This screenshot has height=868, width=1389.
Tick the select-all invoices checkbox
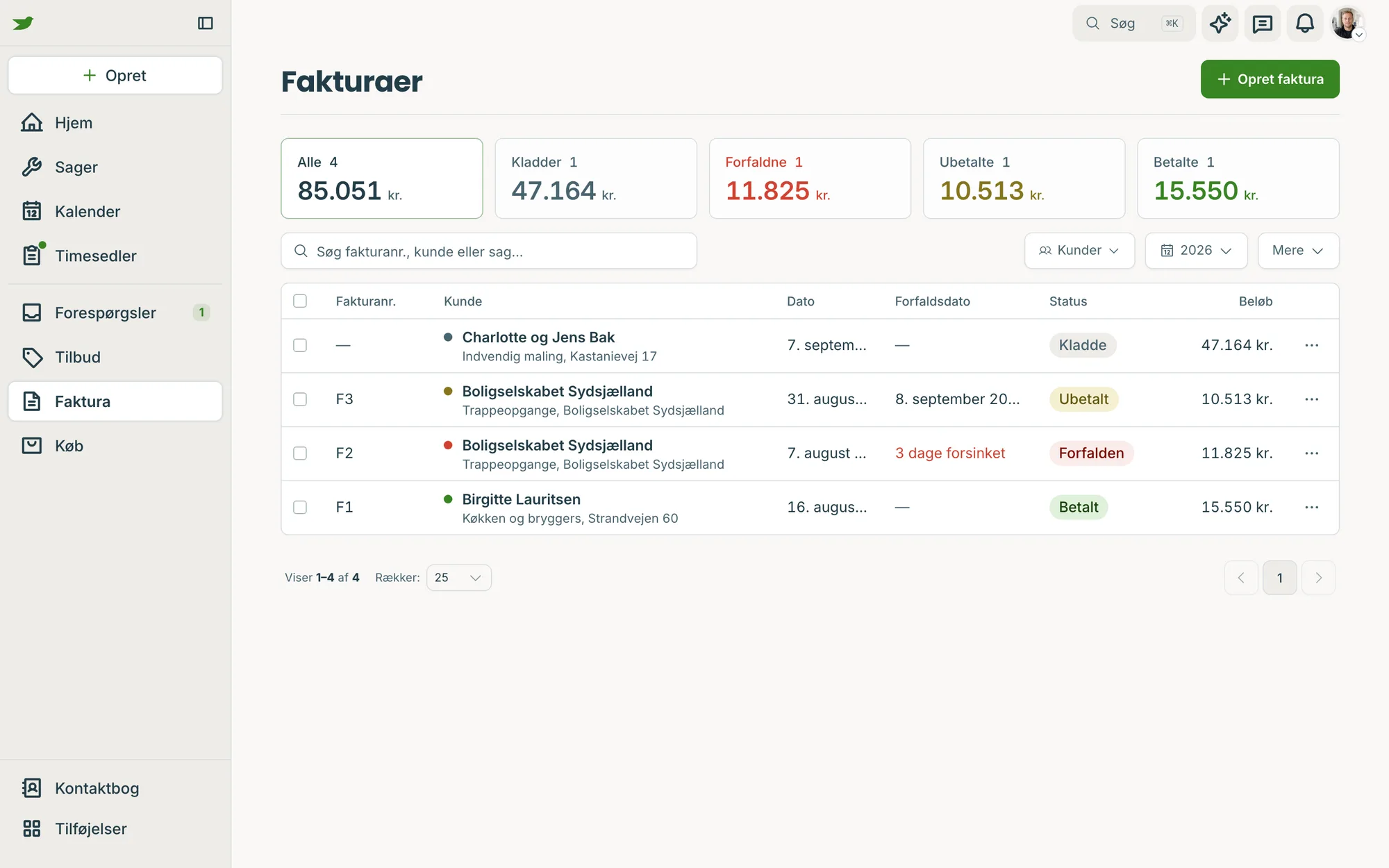[x=300, y=301]
